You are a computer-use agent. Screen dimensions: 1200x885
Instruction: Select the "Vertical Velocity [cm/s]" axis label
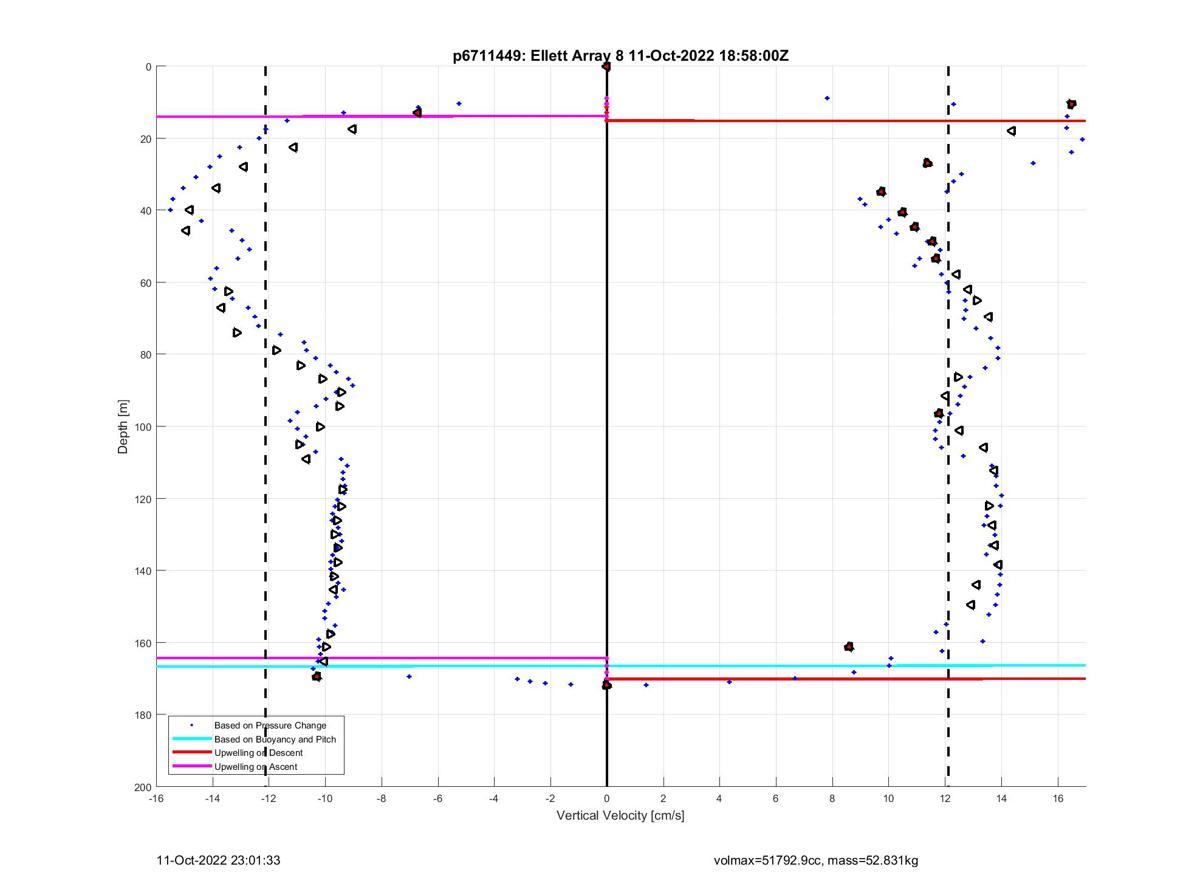pyautogui.click(x=620, y=815)
